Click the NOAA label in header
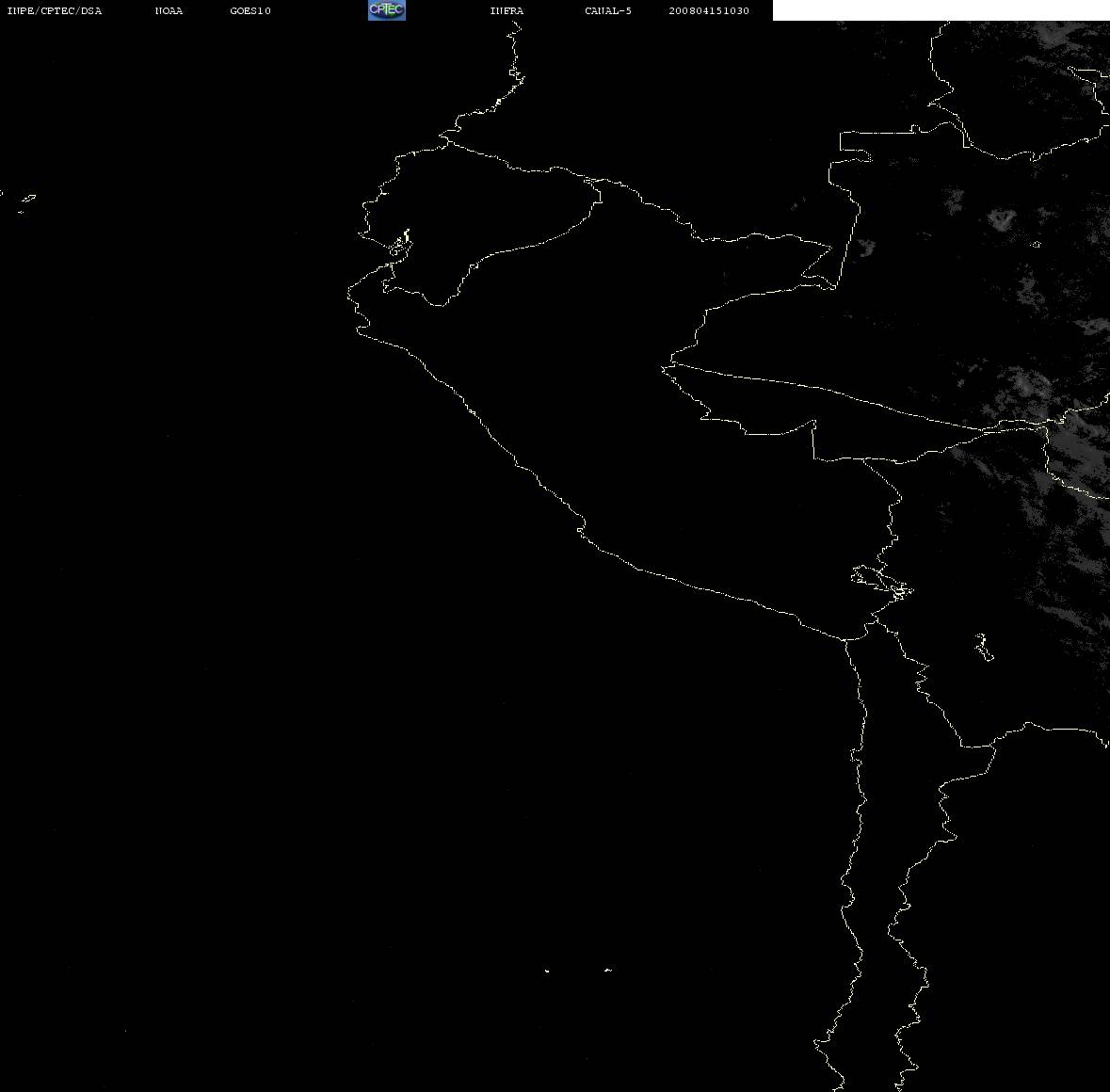The height and width of the screenshot is (1092, 1110). [169, 10]
